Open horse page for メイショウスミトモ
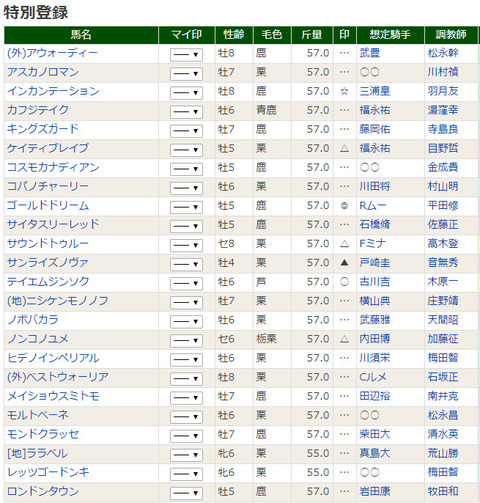The image size is (480, 503). [x=53, y=396]
